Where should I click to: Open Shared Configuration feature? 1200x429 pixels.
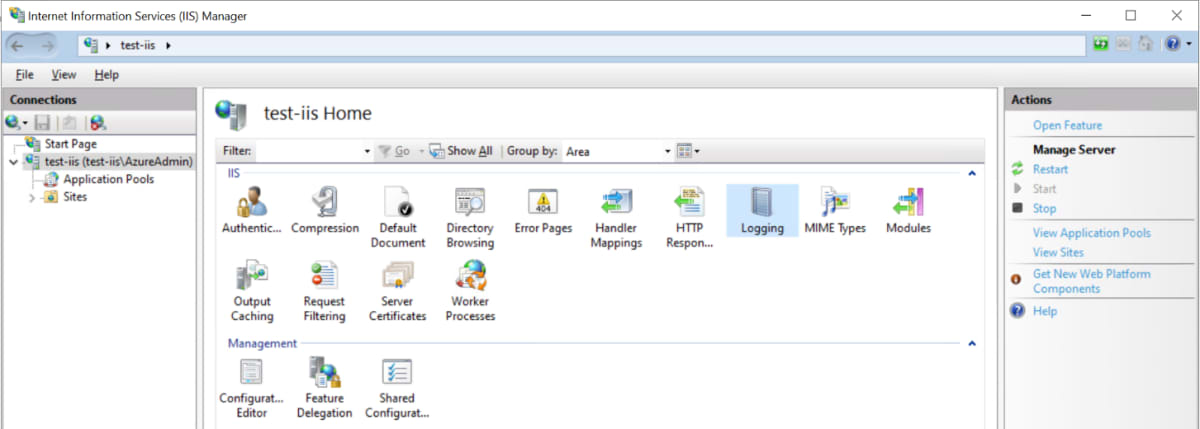coord(397,388)
